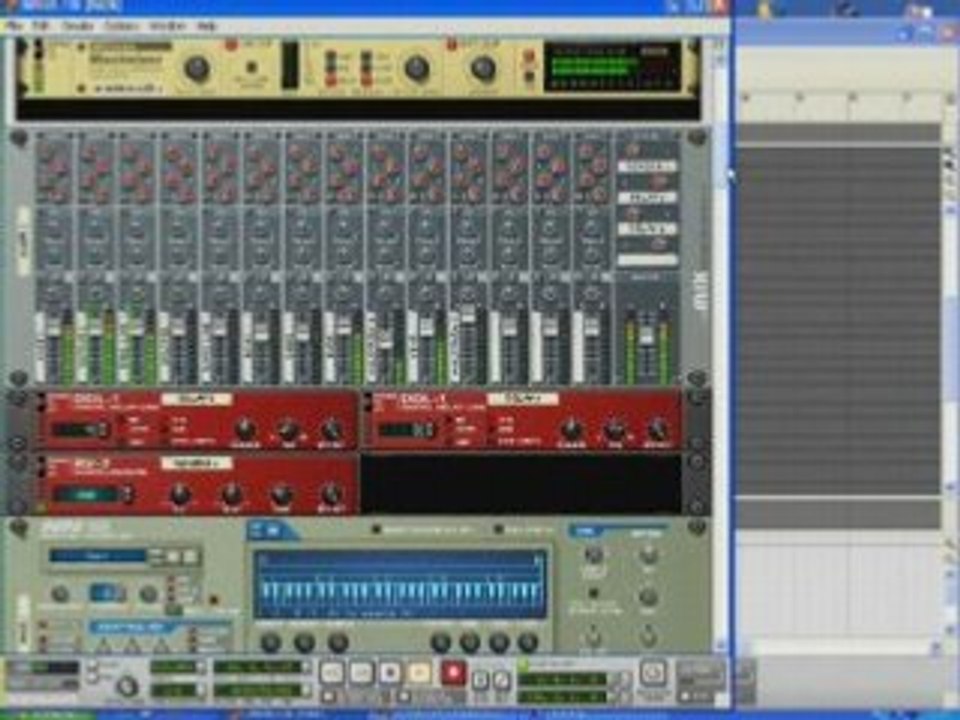Click the Dr. REX save patch button
960x720 pixels.
(192, 557)
